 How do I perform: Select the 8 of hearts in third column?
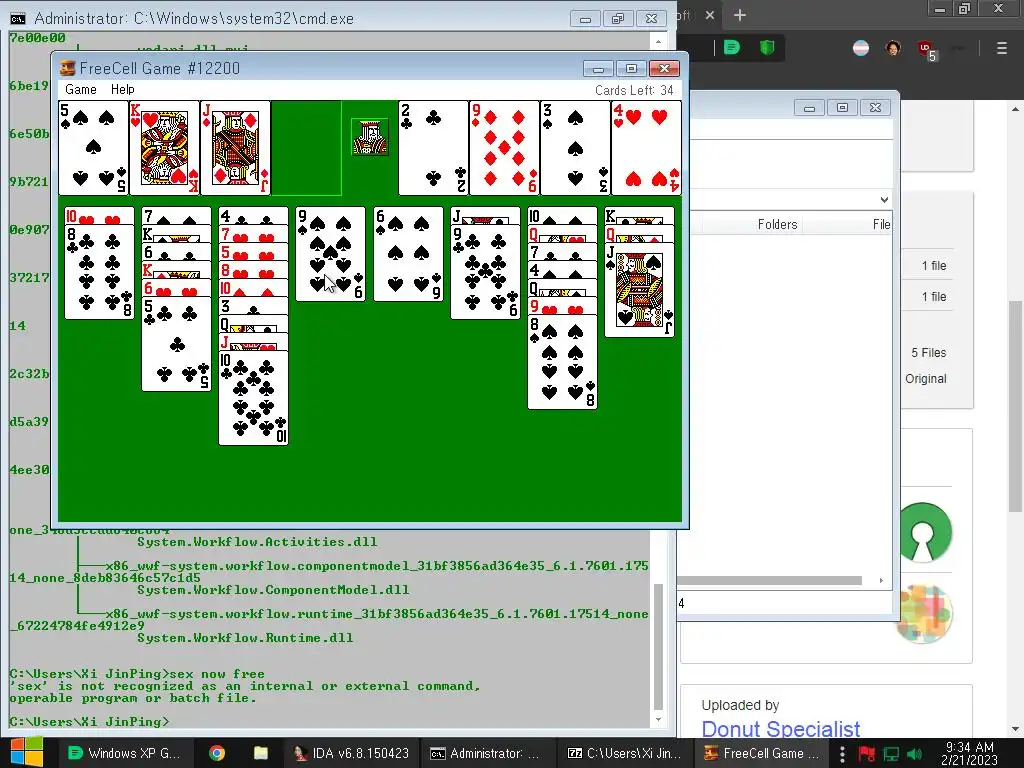tap(253, 270)
